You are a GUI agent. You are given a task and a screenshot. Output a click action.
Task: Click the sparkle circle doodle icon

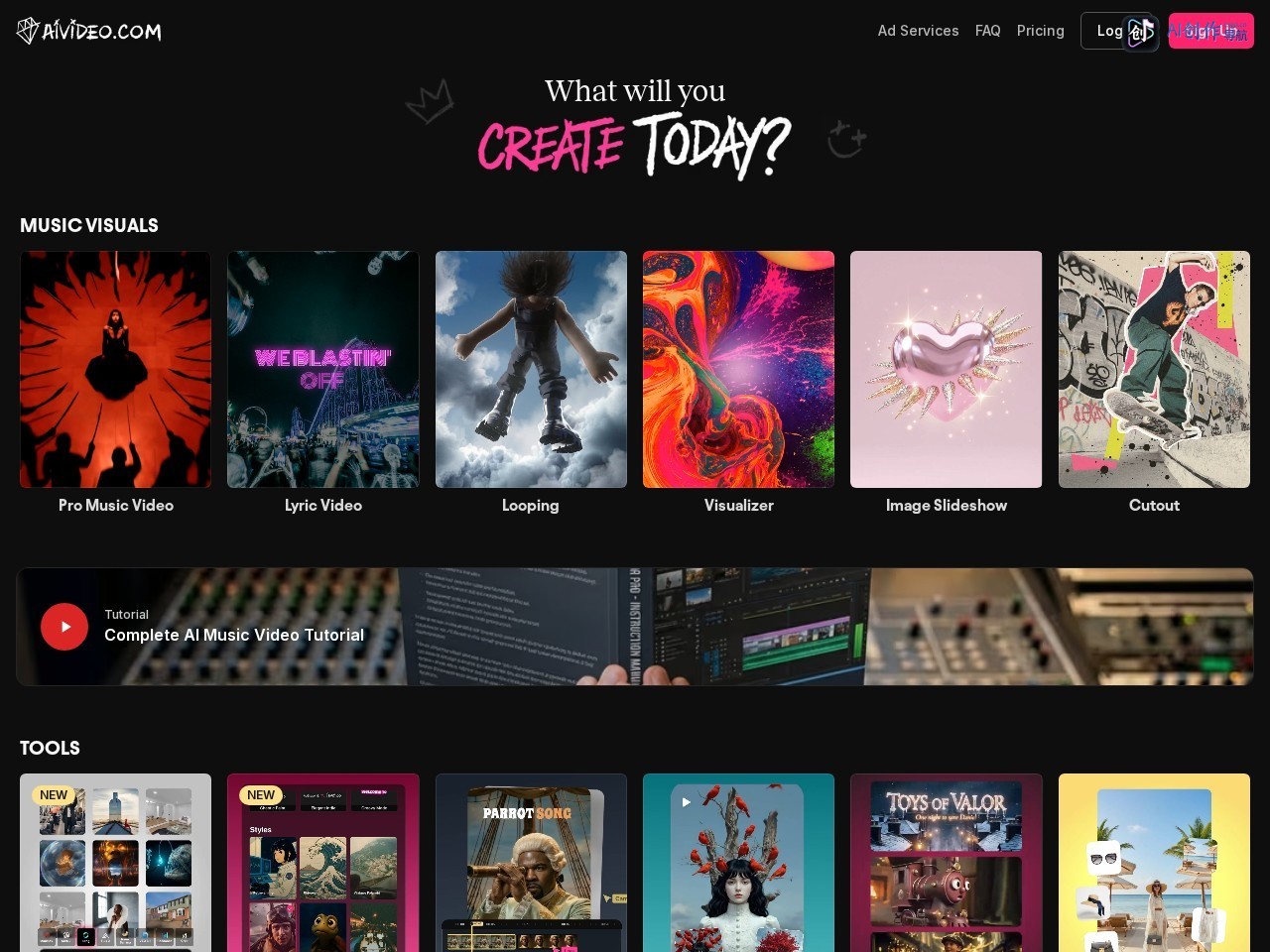(846, 139)
